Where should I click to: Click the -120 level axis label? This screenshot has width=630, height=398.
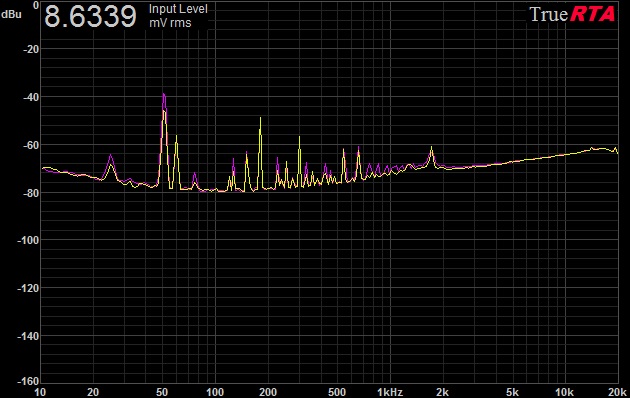[28, 288]
